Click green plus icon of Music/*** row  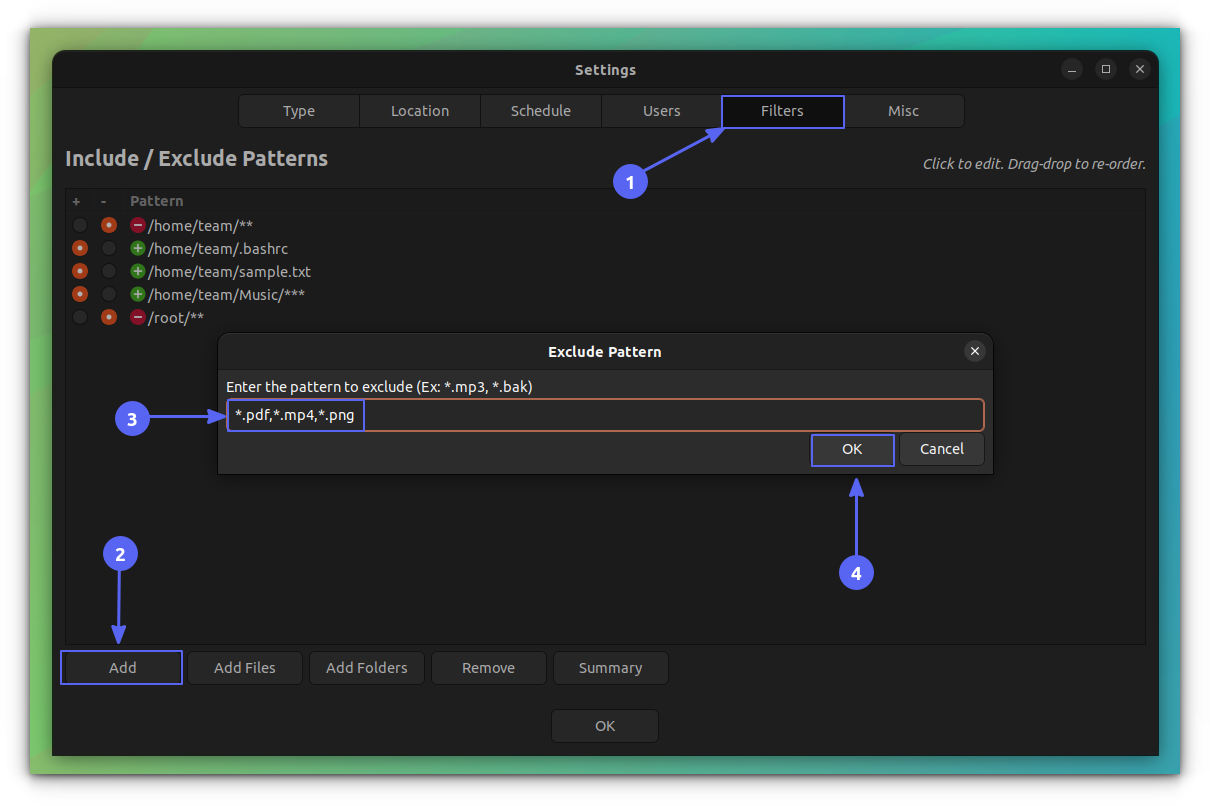tap(138, 294)
